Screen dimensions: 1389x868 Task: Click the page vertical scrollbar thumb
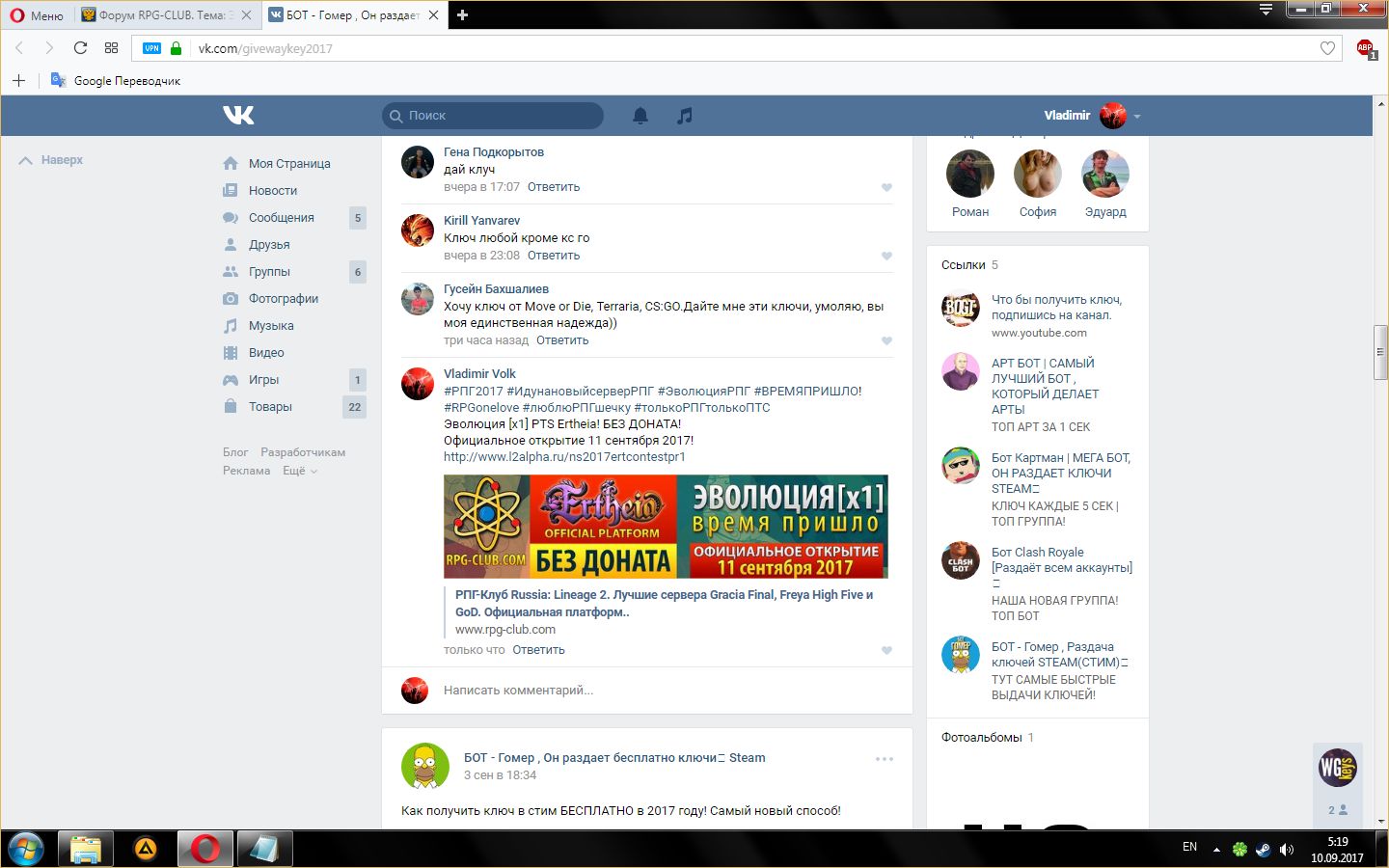click(x=1380, y=354)
